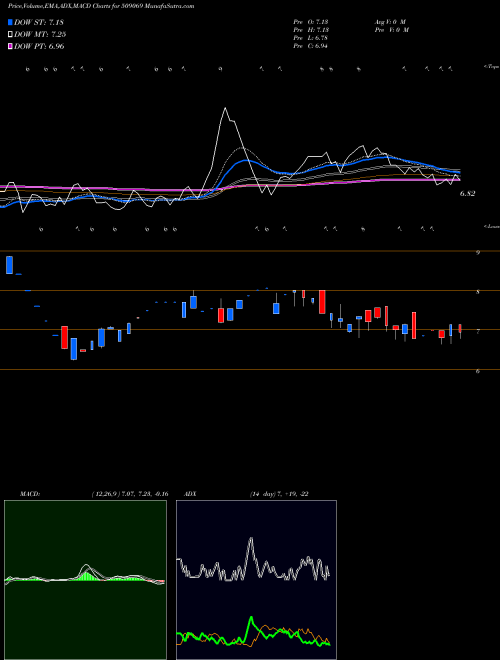Click the 'Pre O: 7.18' value

[x=311, y=22]
